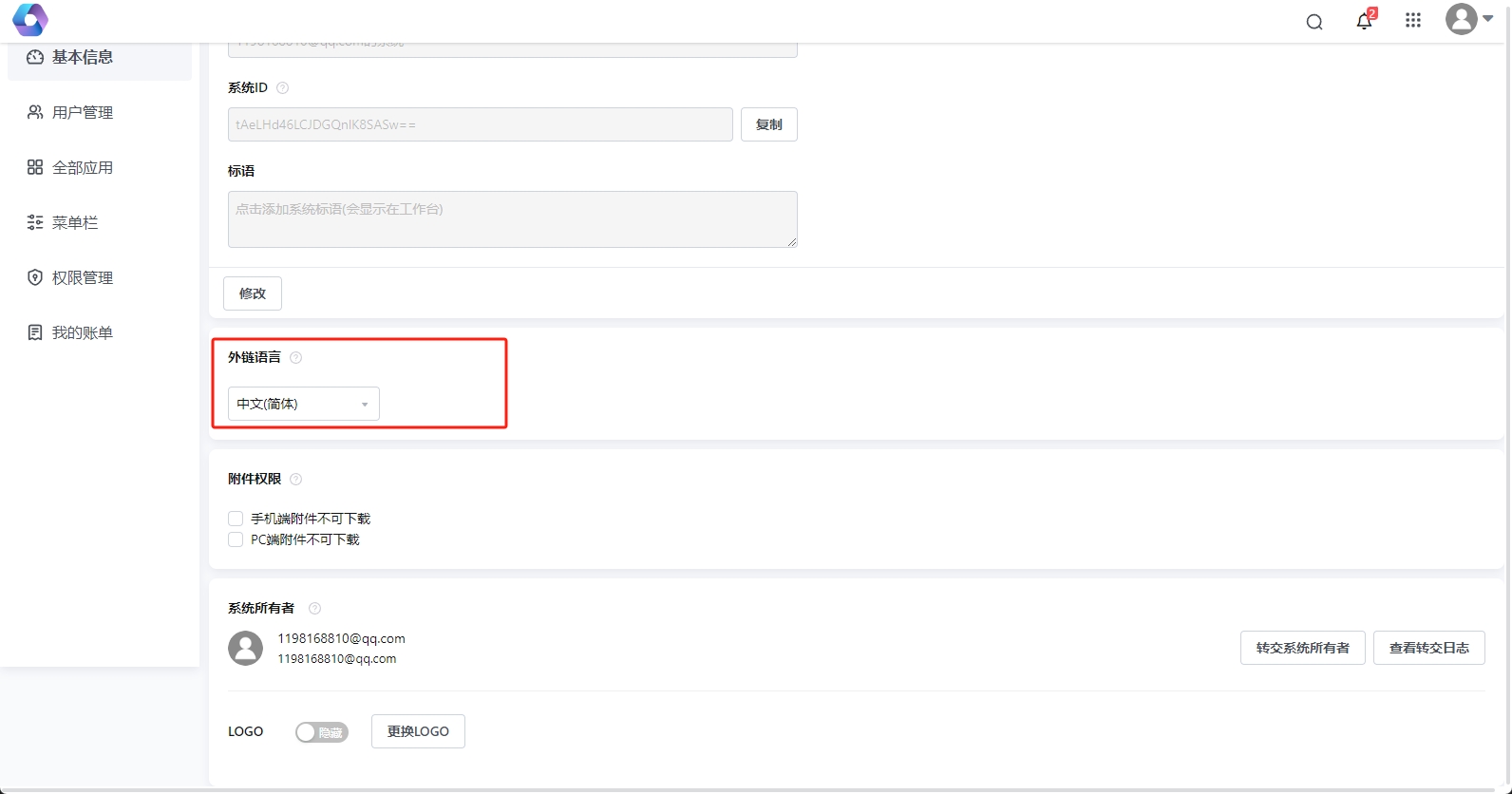Open the apps grid launcher
Viewport: 1512px width, 794px height.
coord(1413,21)
